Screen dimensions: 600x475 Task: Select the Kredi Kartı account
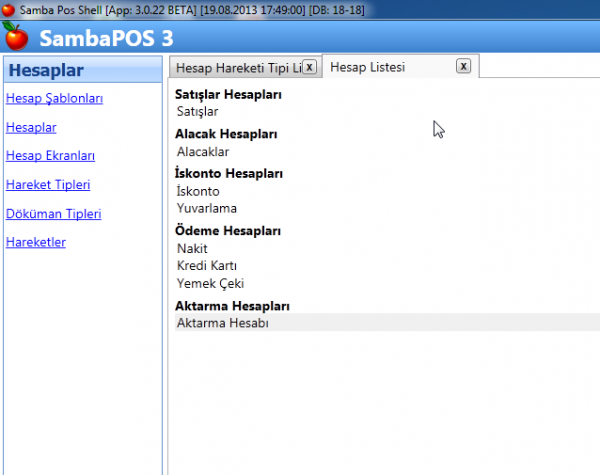click(x=206, y=265)
